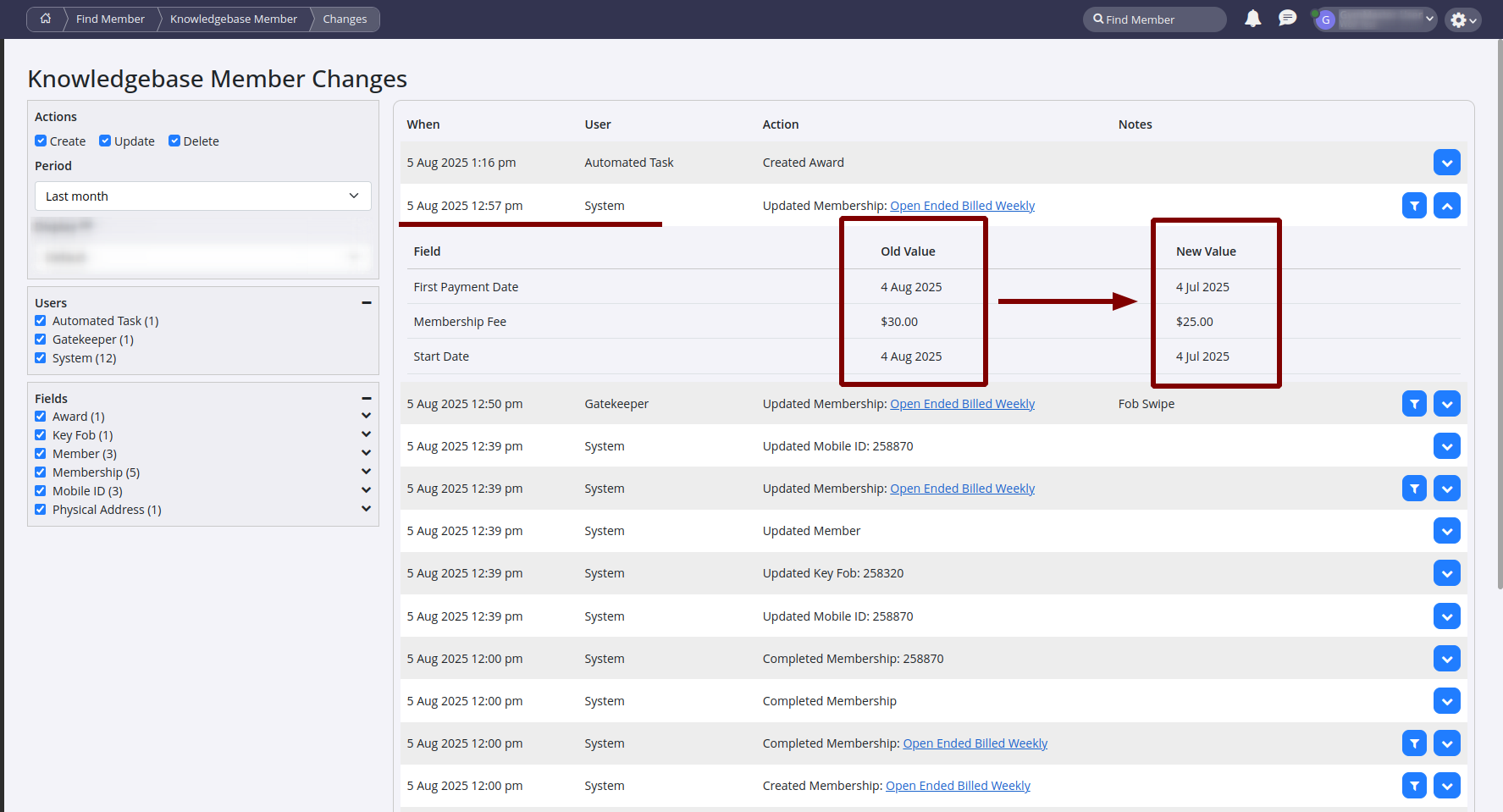Open the chat messages icon
The image size is (1503, 812).
pyautogui.click(x=1287, y=19)
